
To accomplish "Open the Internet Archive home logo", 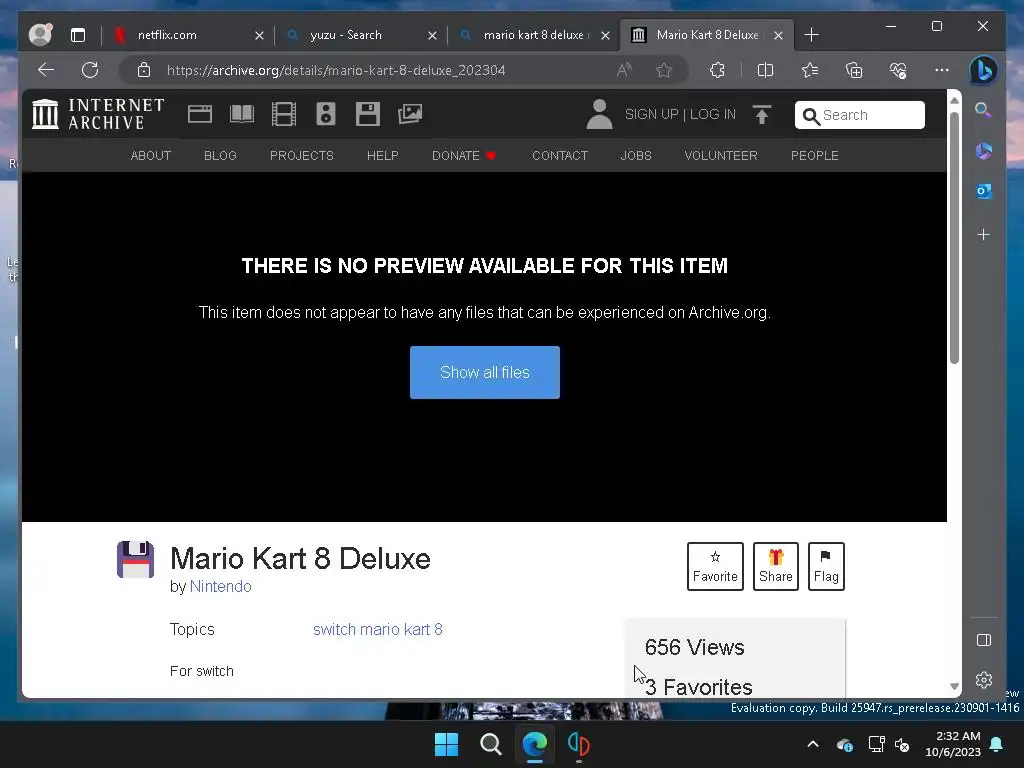I will click(x=98, y=114).
